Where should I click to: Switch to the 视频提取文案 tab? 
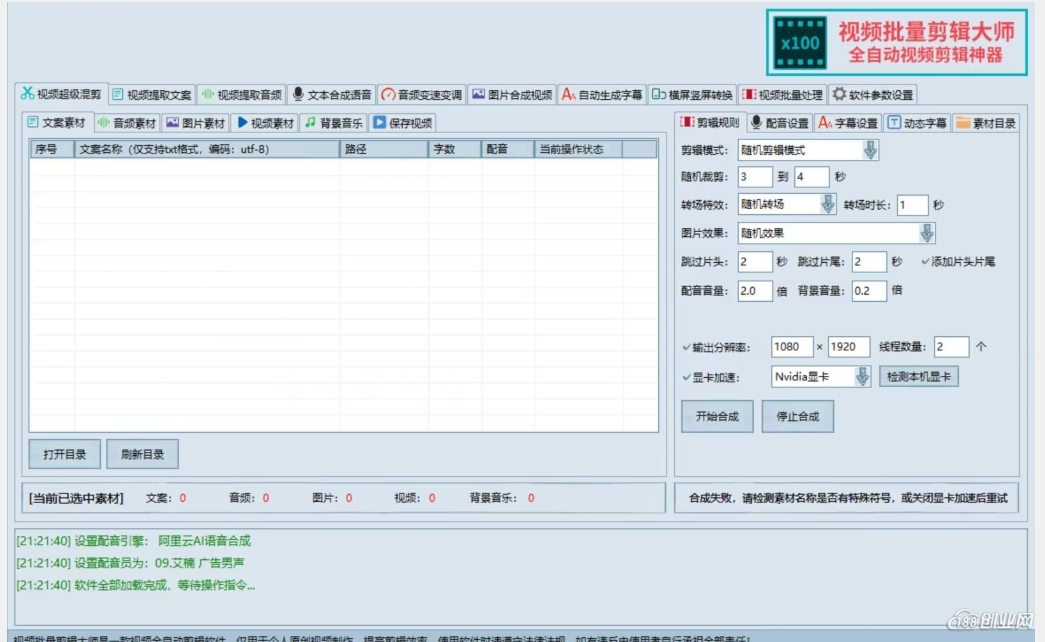tap(153, 95)
